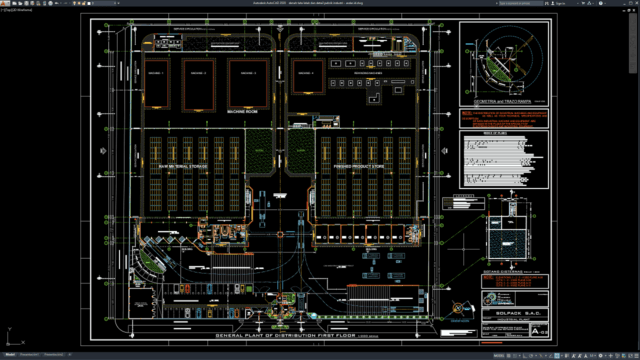
Task: Toggle snap mode in status bar
Action: click(515, 356)
